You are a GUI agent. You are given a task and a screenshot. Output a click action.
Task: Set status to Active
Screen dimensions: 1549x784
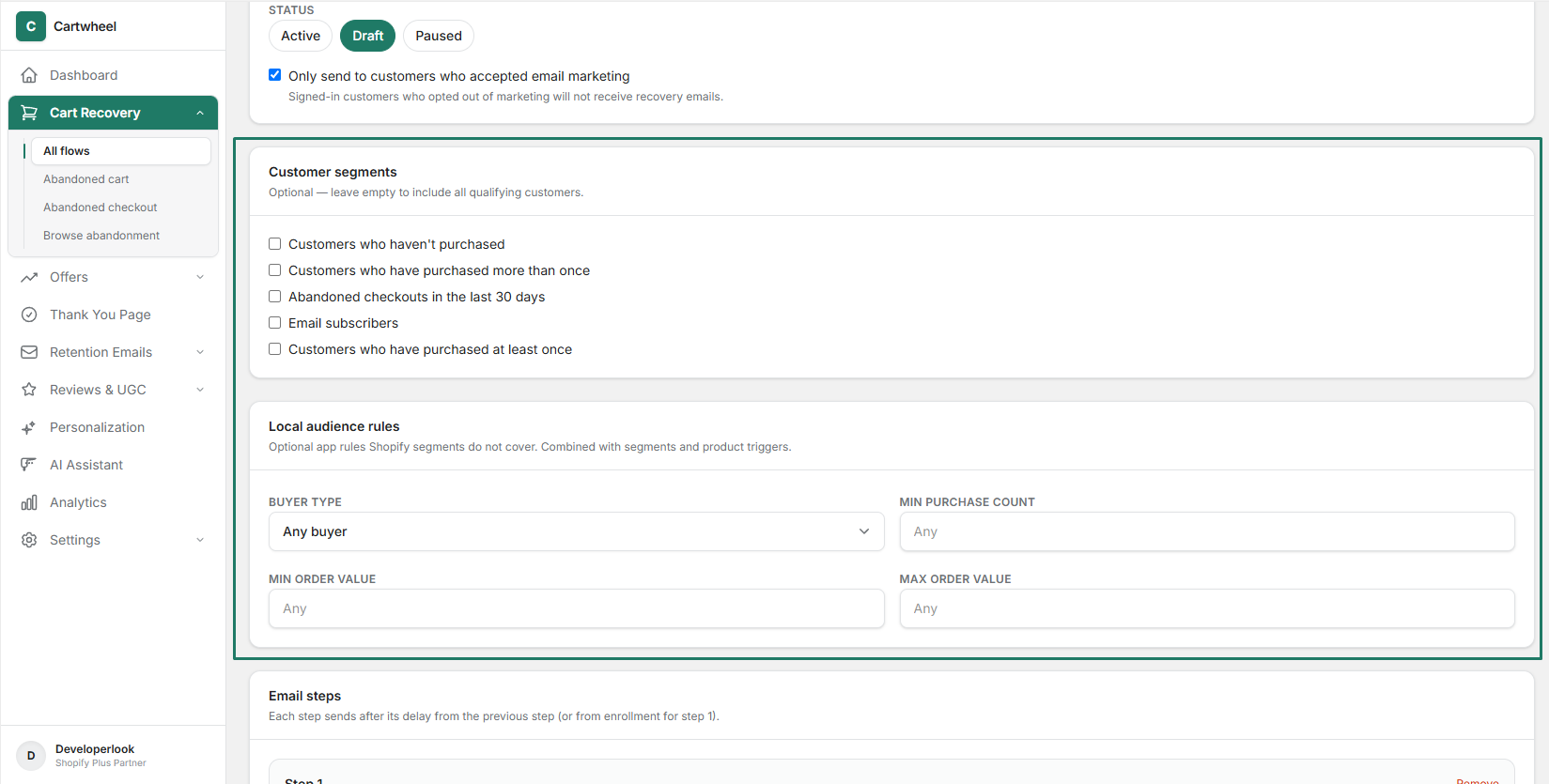tap(301, 36)
